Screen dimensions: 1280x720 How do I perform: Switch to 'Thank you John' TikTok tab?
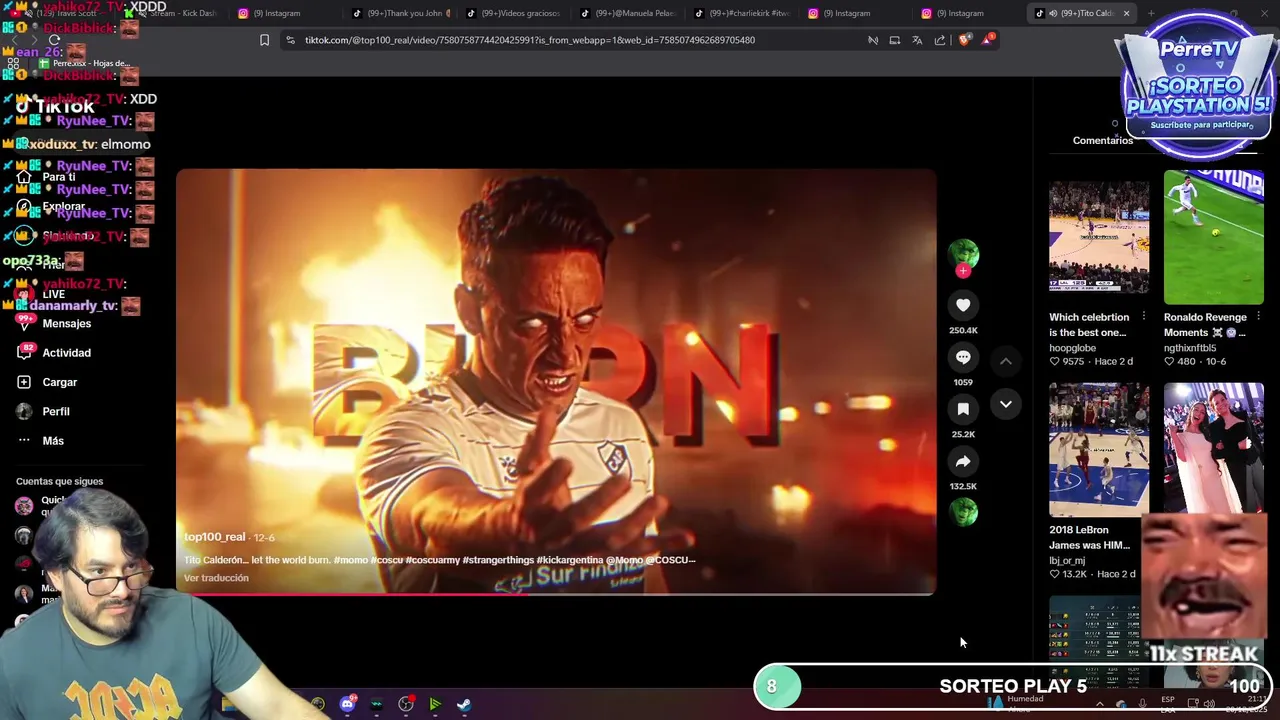point(403,13)
